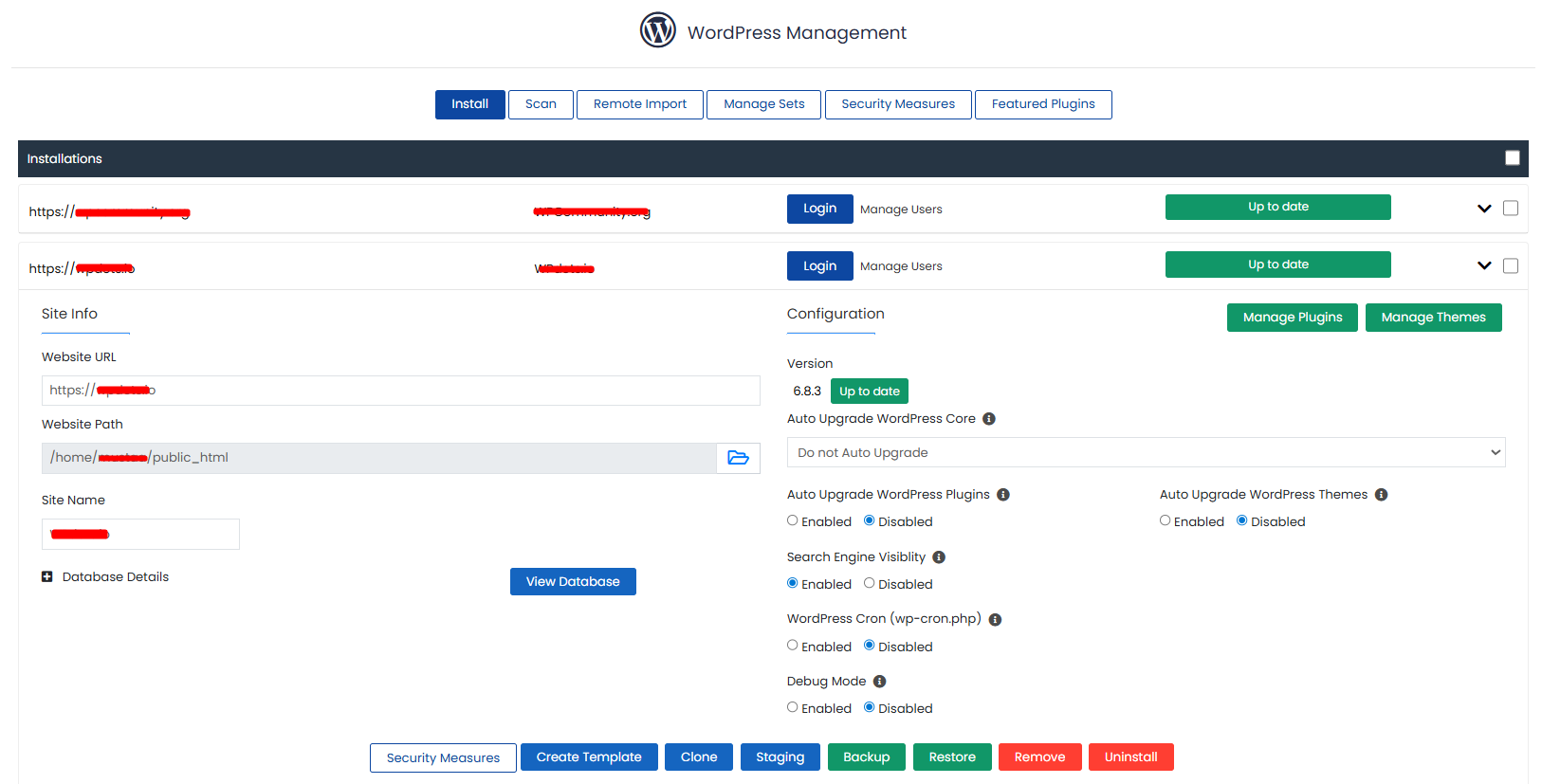
Task: Open the Auto Upgrade WordPress Core dropdown
Action: pos(1146,452)
